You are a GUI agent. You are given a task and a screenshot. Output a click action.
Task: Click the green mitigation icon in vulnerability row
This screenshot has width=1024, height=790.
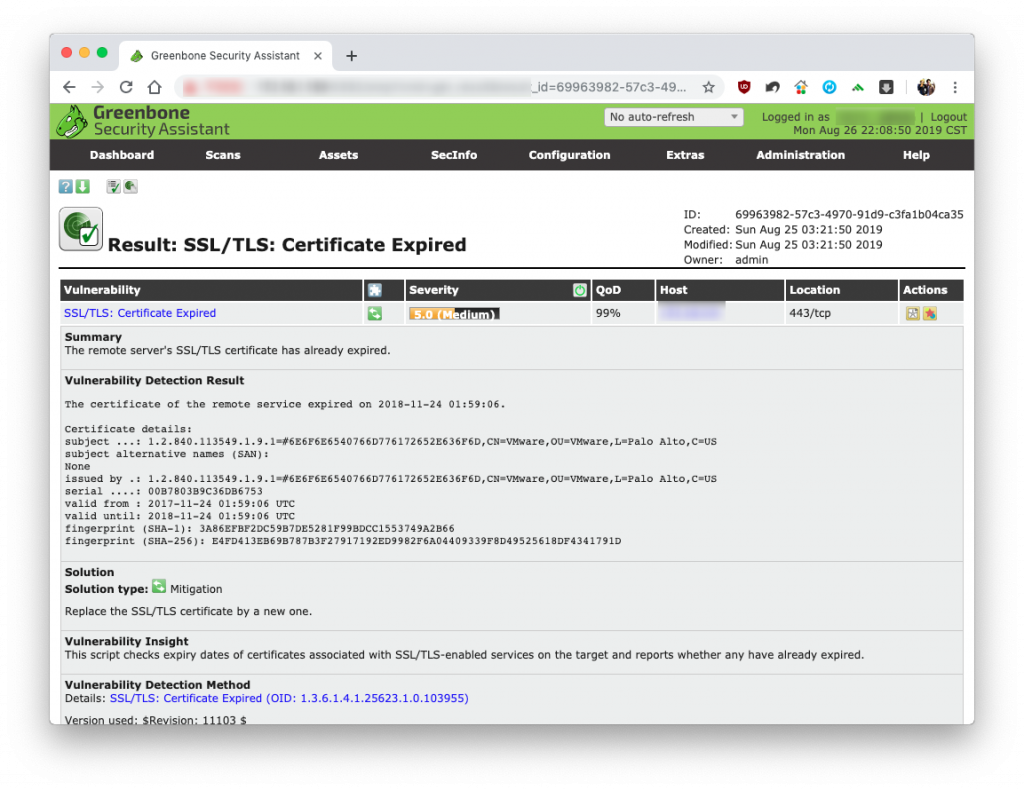pyautogui.click(x=375, y=313)
